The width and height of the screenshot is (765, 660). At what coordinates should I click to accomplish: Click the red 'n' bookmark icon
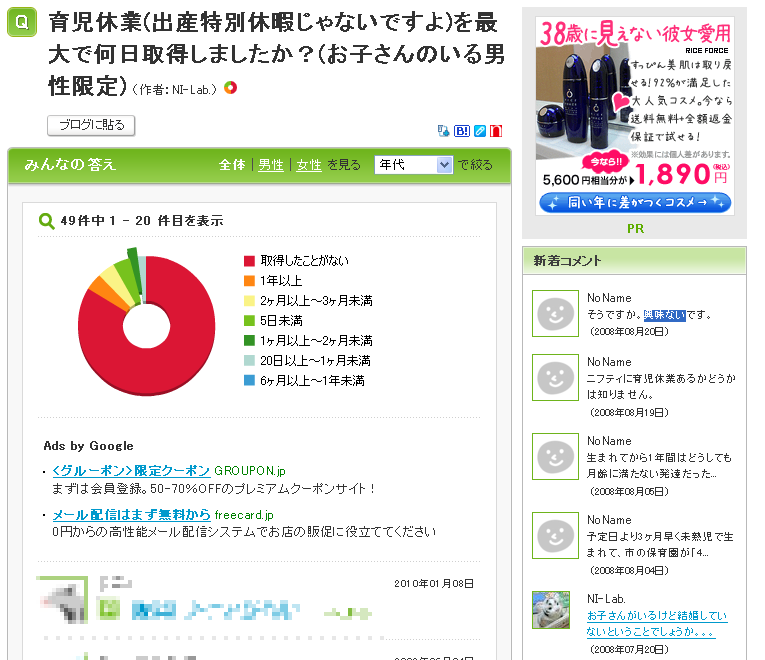496,130
